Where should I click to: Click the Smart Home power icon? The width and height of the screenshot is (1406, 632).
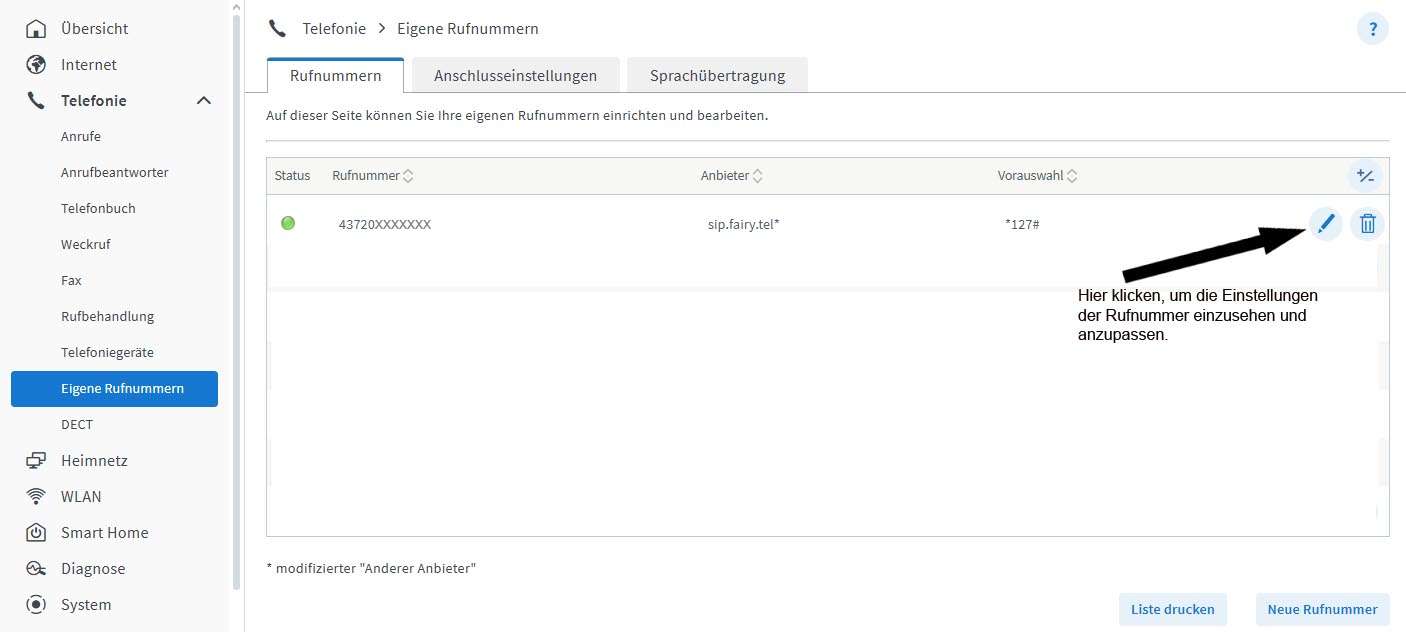pos(36,533)
